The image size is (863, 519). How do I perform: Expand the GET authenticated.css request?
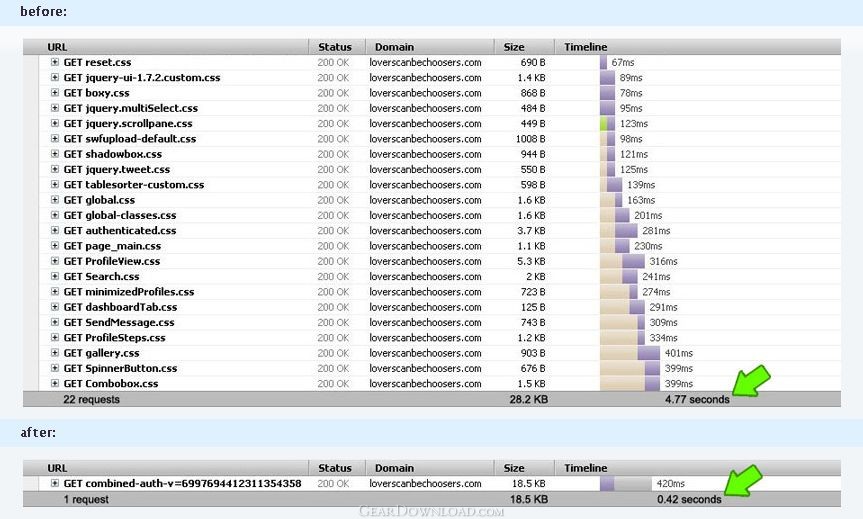click(54, 231)
